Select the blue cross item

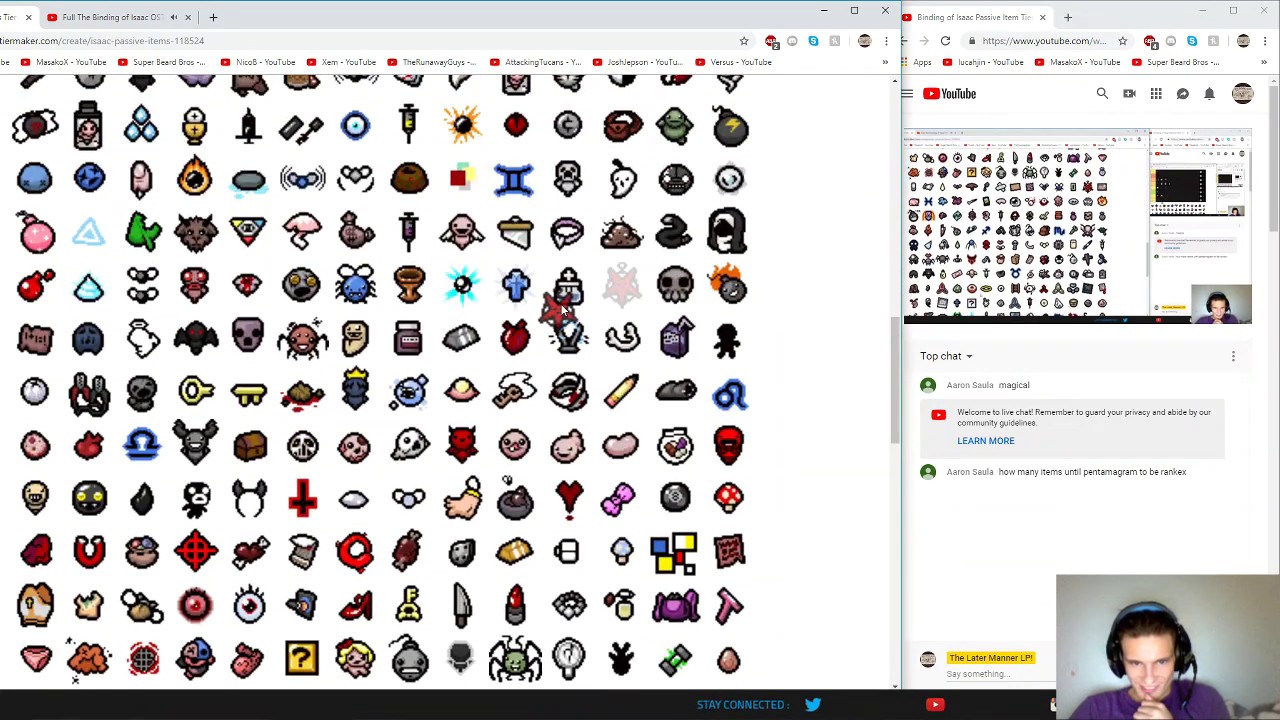(x=516, y=286)
